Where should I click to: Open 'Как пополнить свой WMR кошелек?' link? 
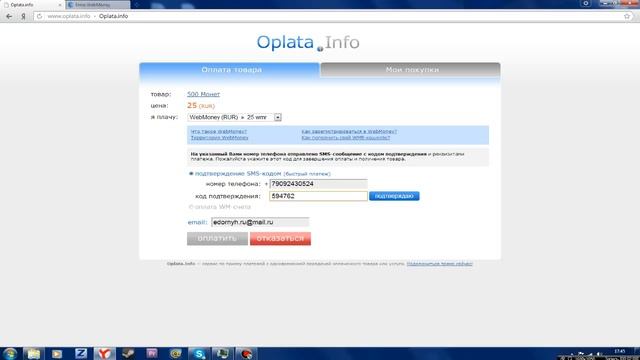[346, 138]
